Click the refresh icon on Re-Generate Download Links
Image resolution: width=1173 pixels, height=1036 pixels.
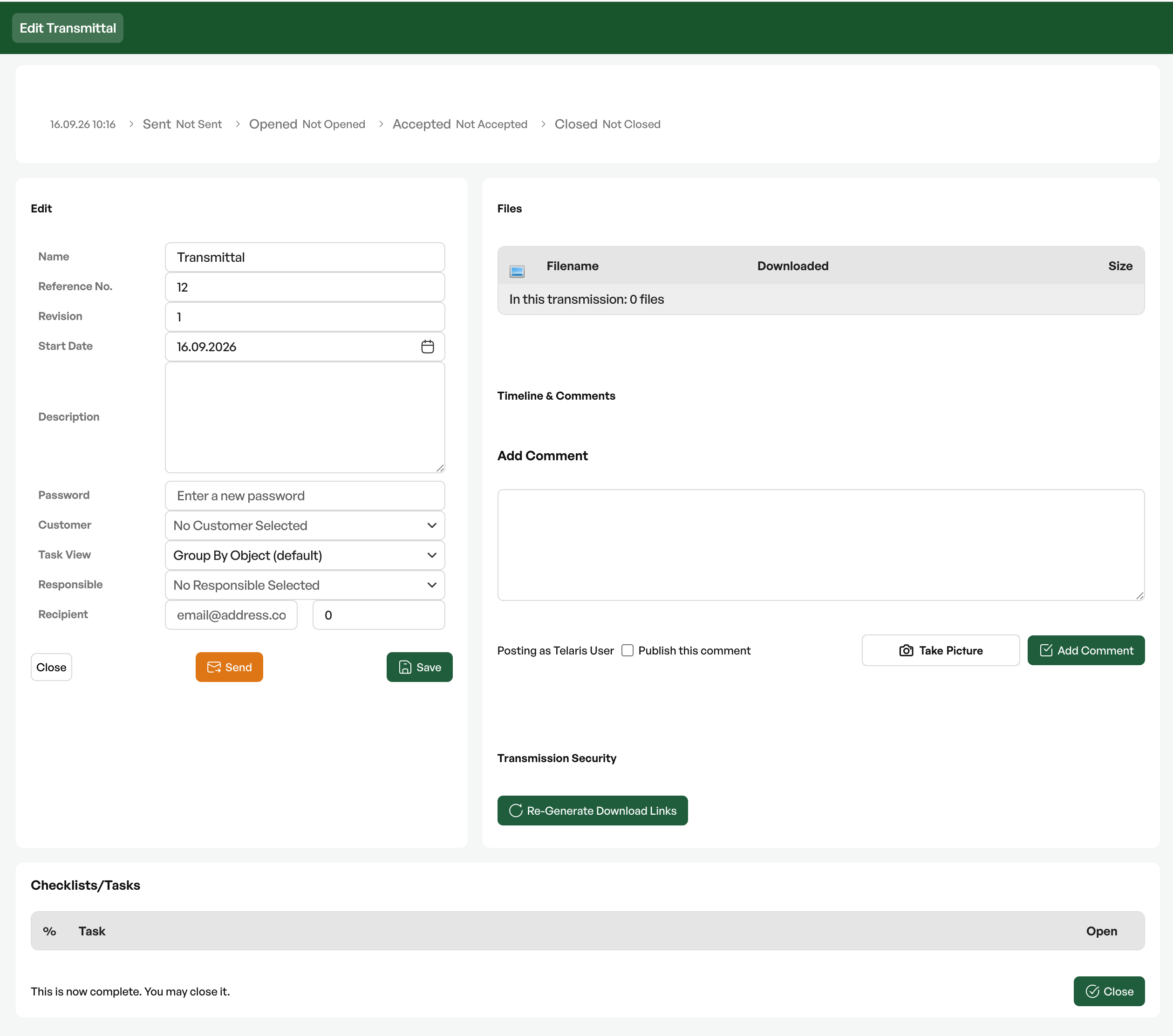[x=516, y=811]
